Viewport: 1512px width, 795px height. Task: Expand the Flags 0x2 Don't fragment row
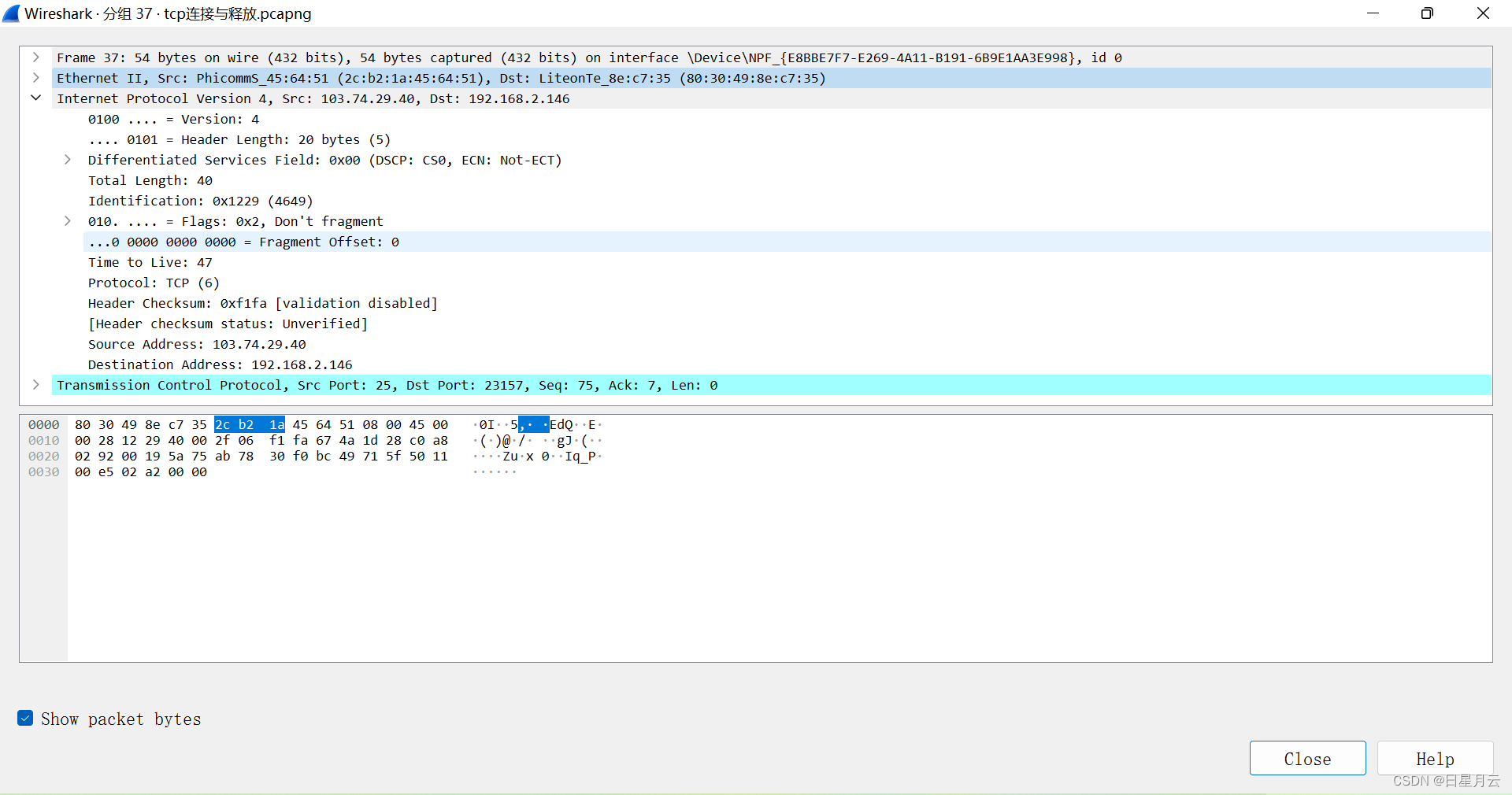tap(68, 221)
